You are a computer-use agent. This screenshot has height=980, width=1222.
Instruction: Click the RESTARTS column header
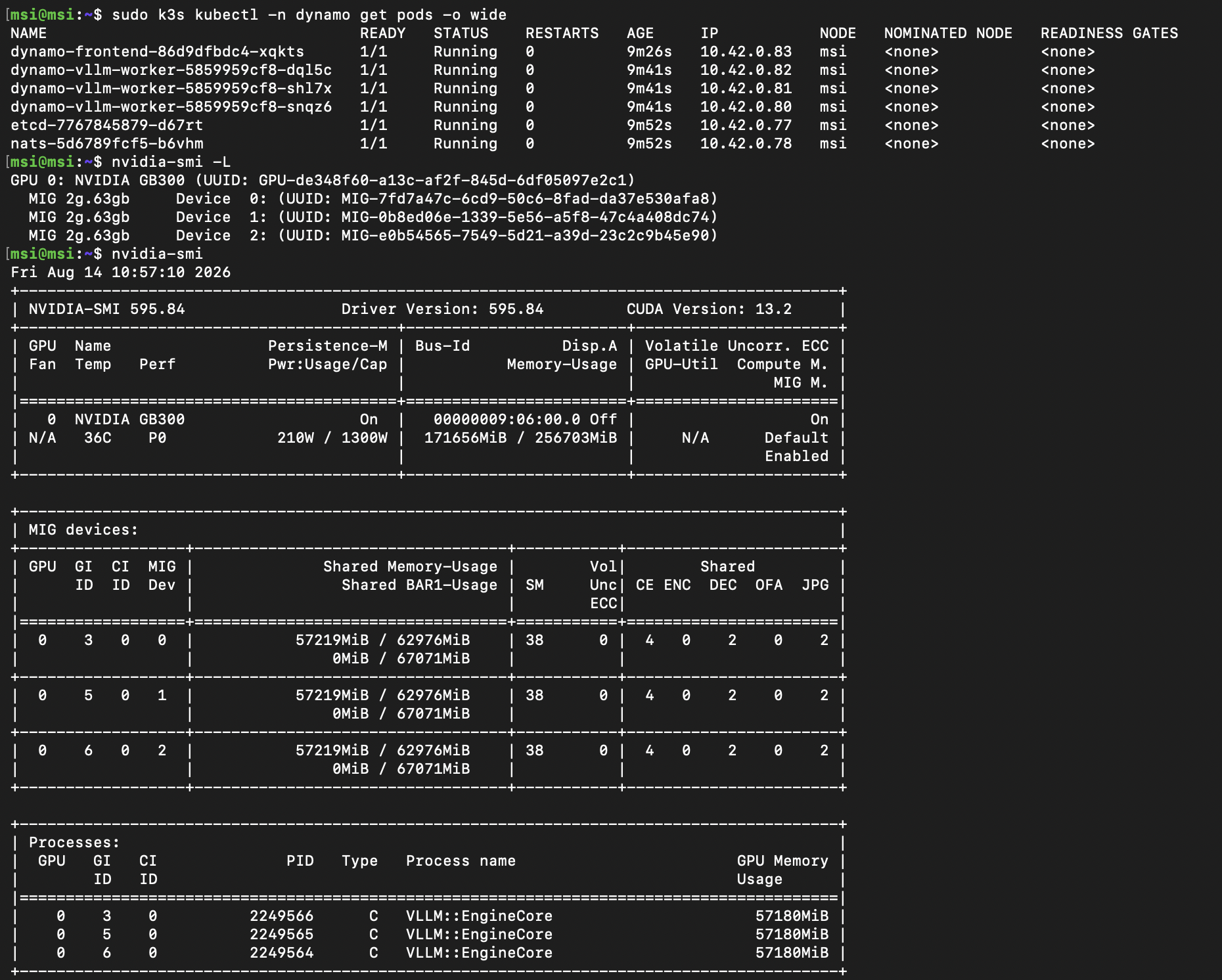pos(562,33)
